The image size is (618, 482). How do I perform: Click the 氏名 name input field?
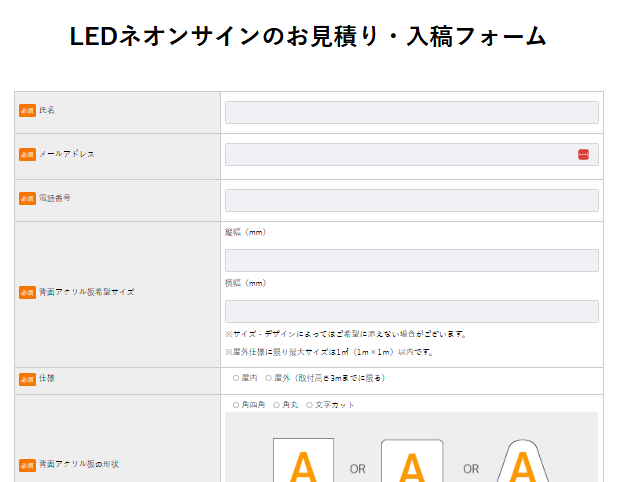[411, 112]
